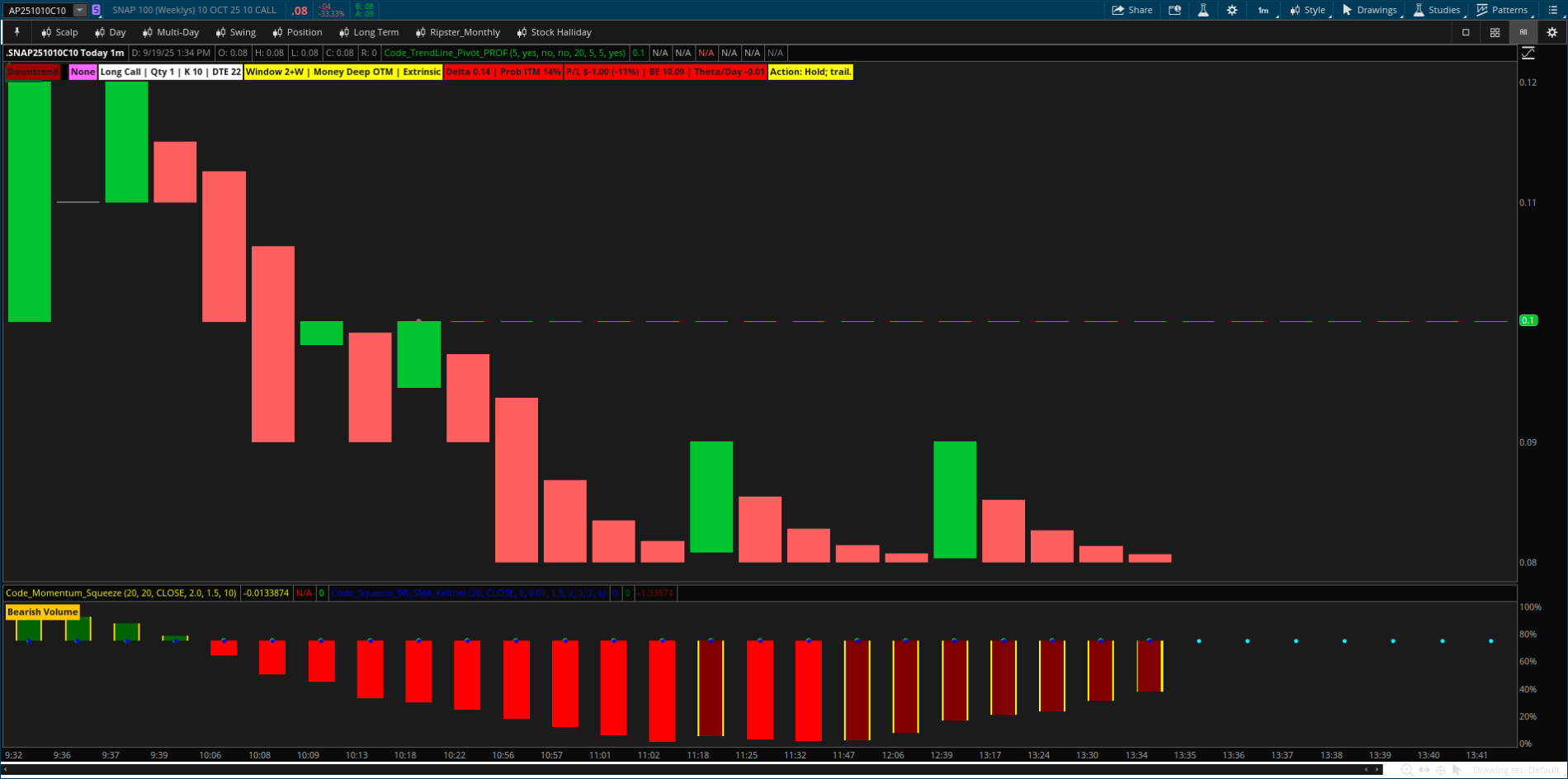Open the Style dropdown menu
Viewport: 1568px width, 779px height.
[x=1307, y=10]
